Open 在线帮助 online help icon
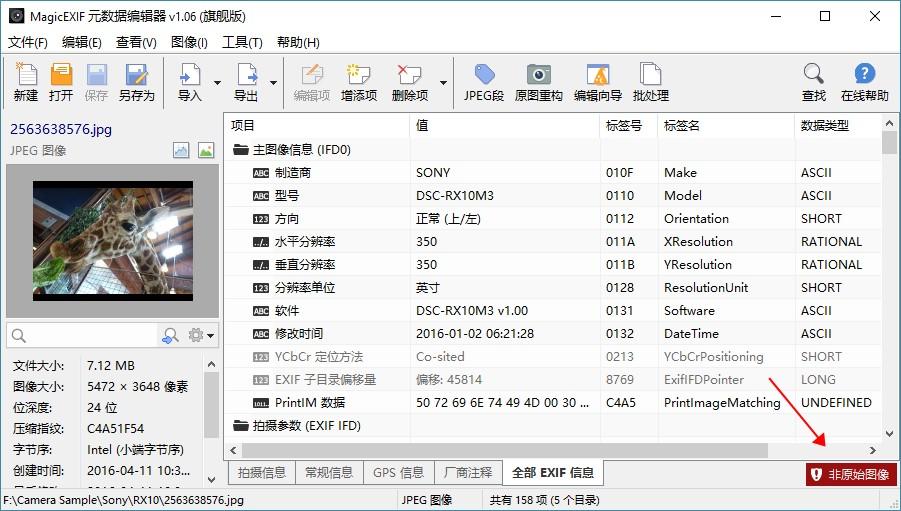Screen dimensions: 901x511 point(864,74)
